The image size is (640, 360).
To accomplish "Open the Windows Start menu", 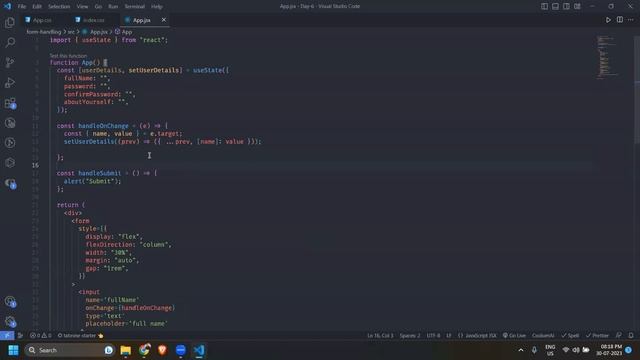I will point(13,350).
